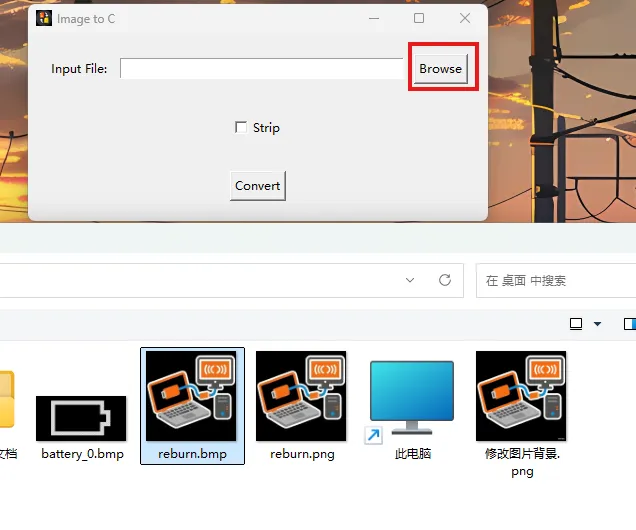Click the Convert button
Screen dimensions: 636x530
[x=258, y=186]
